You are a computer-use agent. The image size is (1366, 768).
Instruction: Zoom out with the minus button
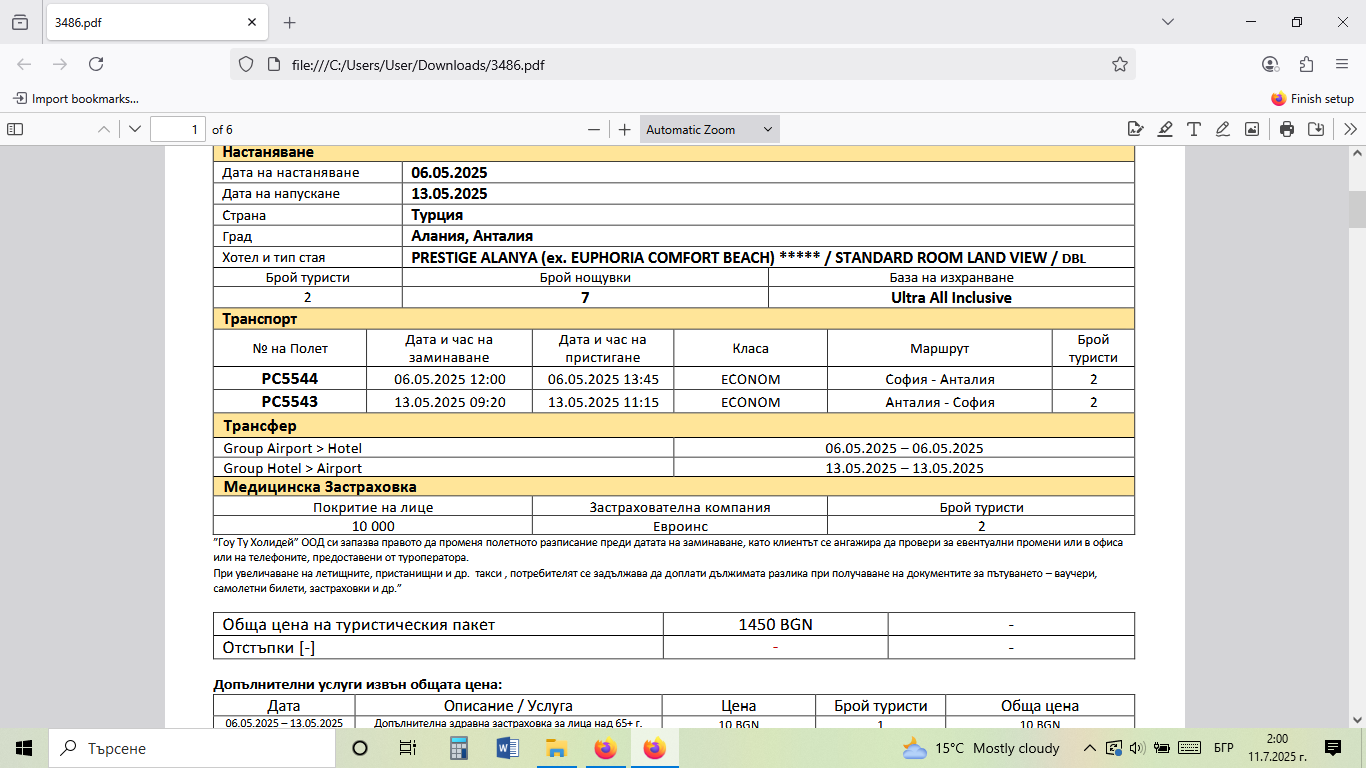(x=594, y=129)
